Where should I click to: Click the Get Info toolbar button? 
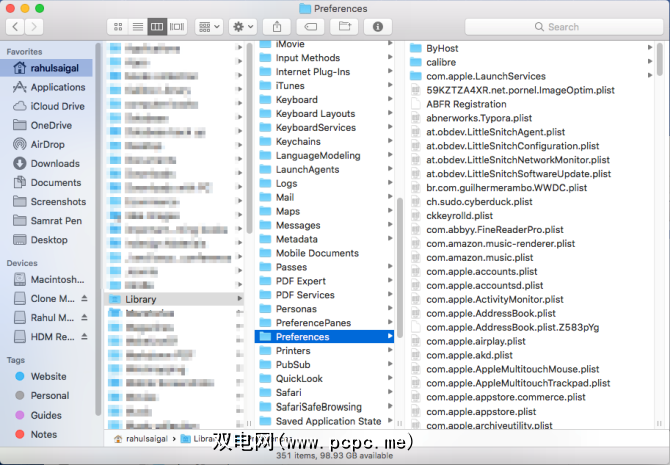pyautogui.click(x=378, y=27)
